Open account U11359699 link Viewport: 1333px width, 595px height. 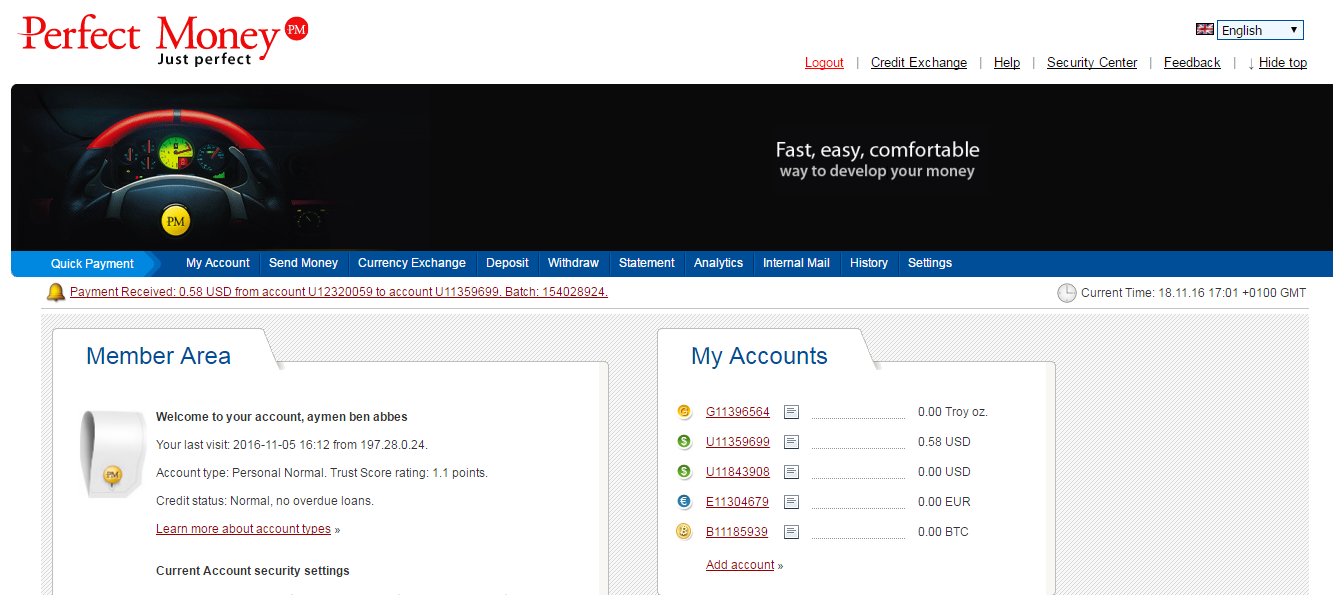pyautogui.click(x=738, y=442)
